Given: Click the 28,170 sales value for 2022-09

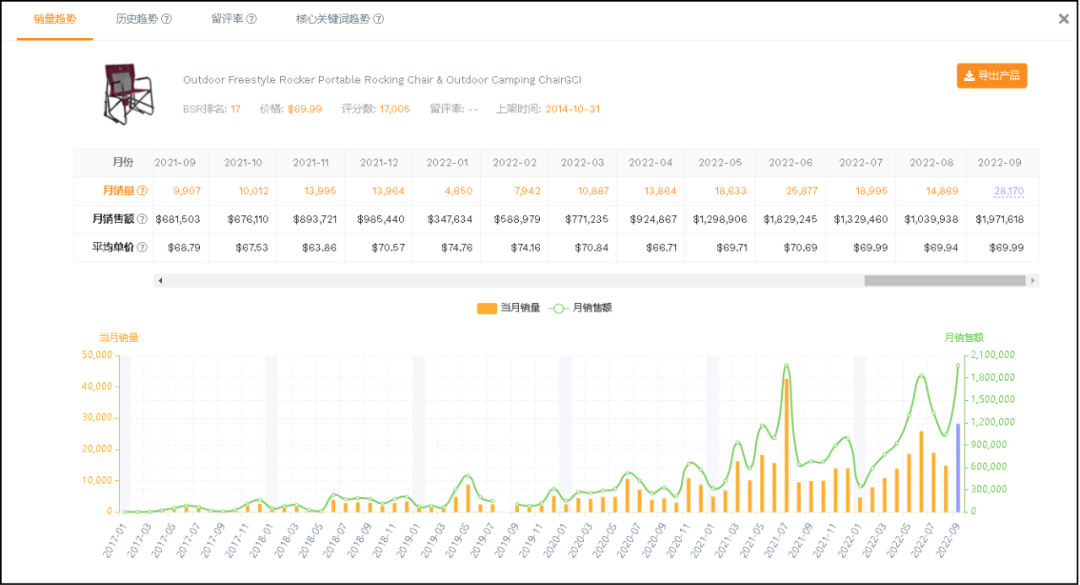Looking at the screenshot, I should tap(1007, 191).
